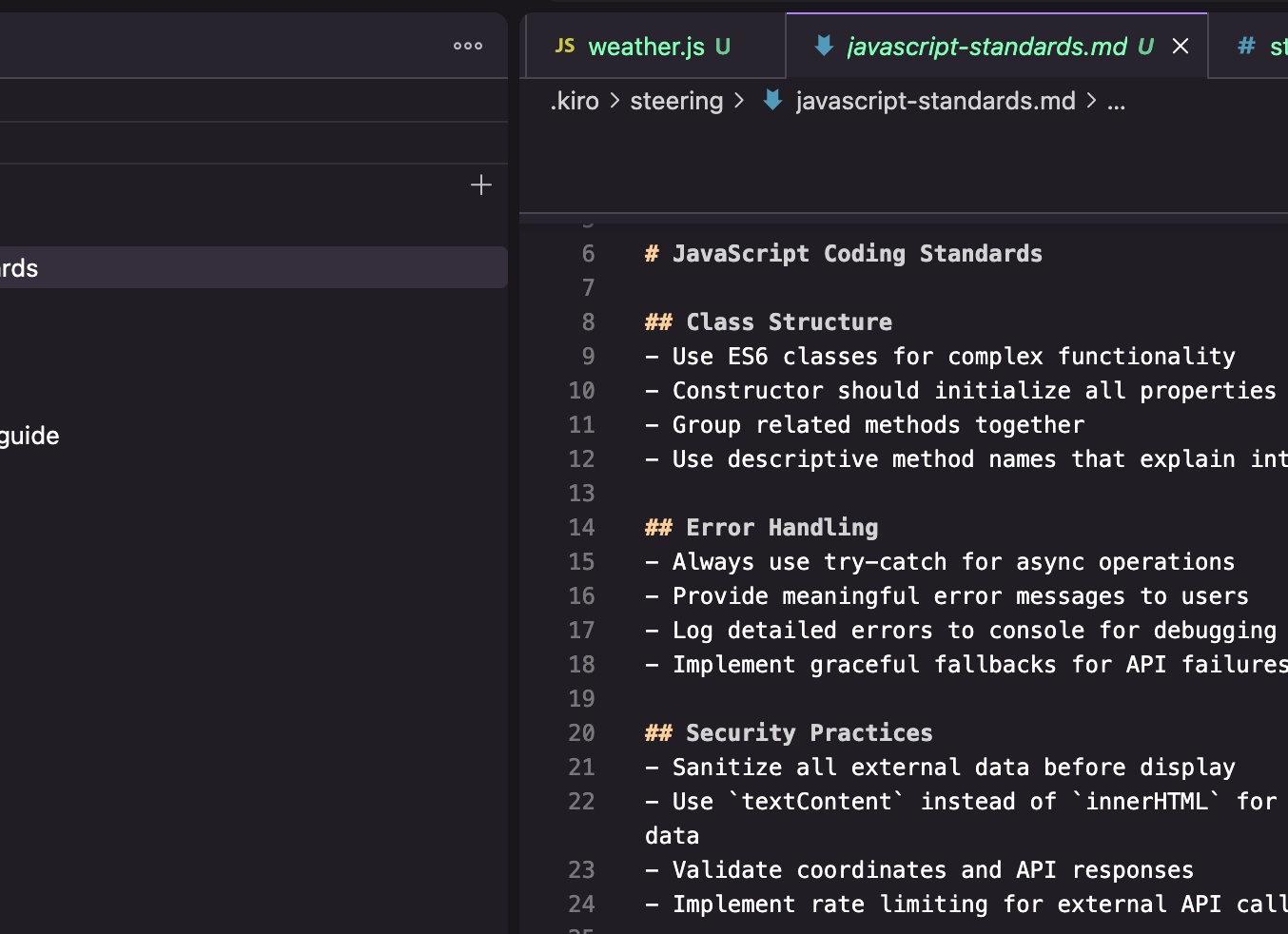Click the plus icon in the sidebar

[481, 185]
